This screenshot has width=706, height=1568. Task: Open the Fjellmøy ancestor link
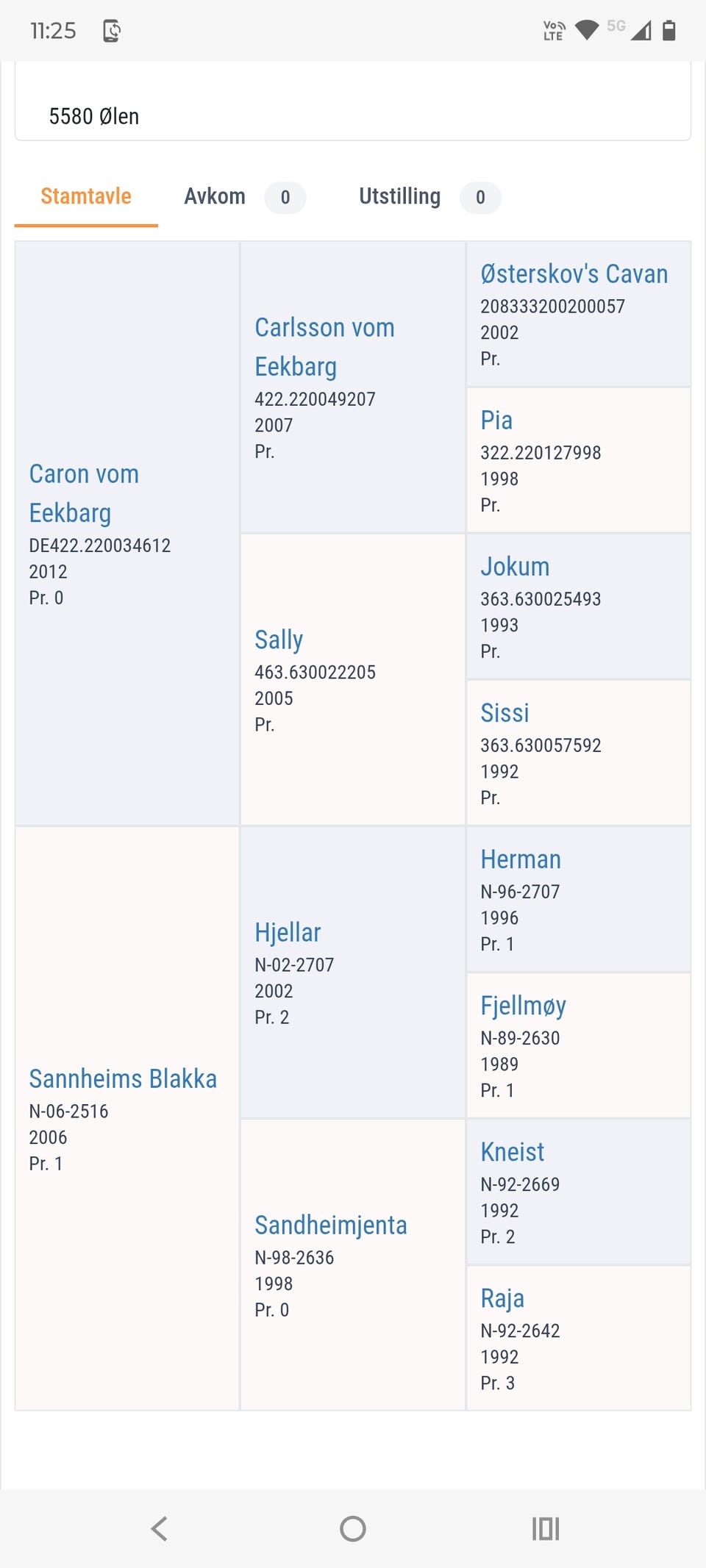tap(523, 1006)
